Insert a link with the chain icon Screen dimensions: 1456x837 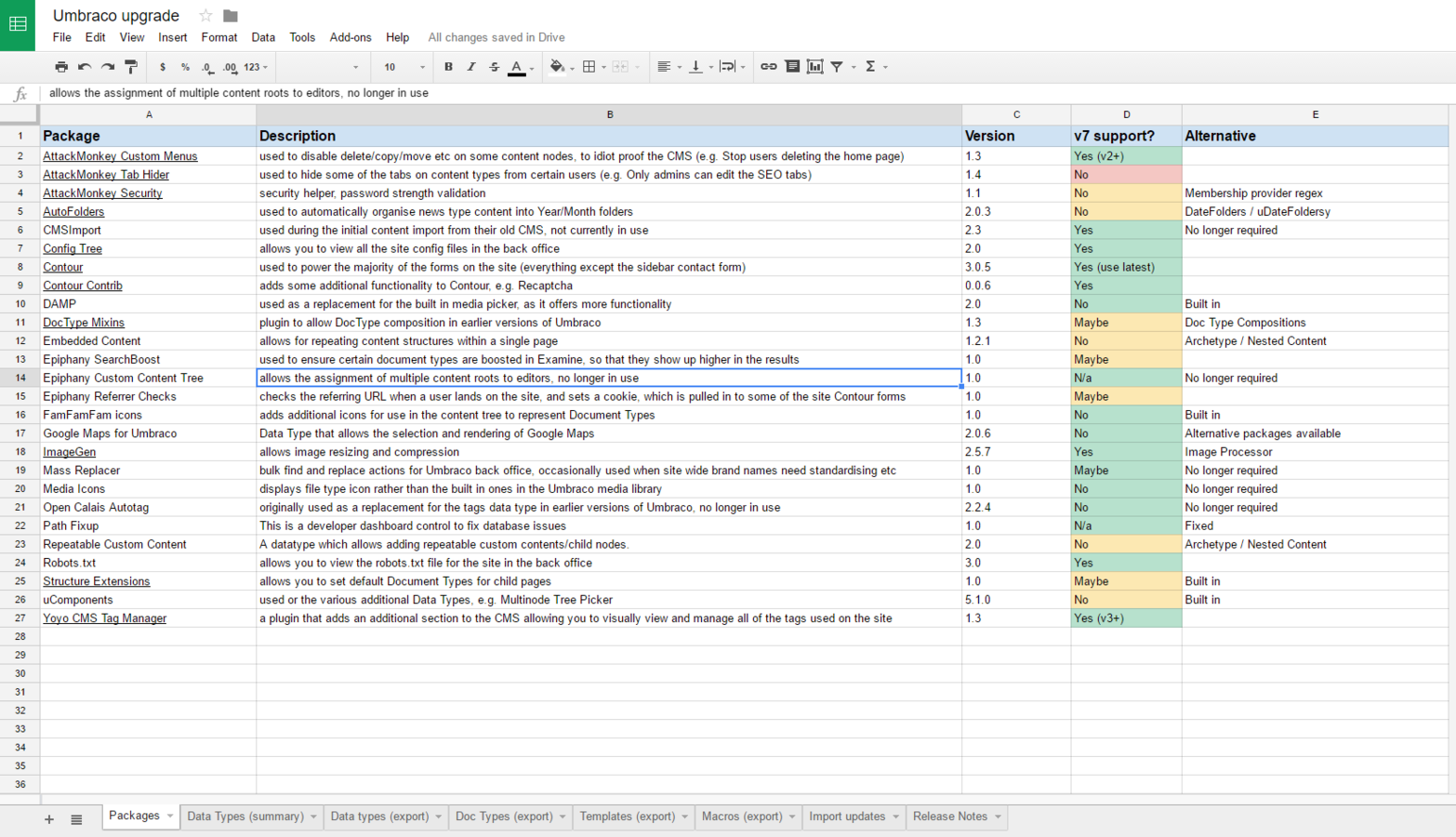pyautogui.click(x=769, y=67)
